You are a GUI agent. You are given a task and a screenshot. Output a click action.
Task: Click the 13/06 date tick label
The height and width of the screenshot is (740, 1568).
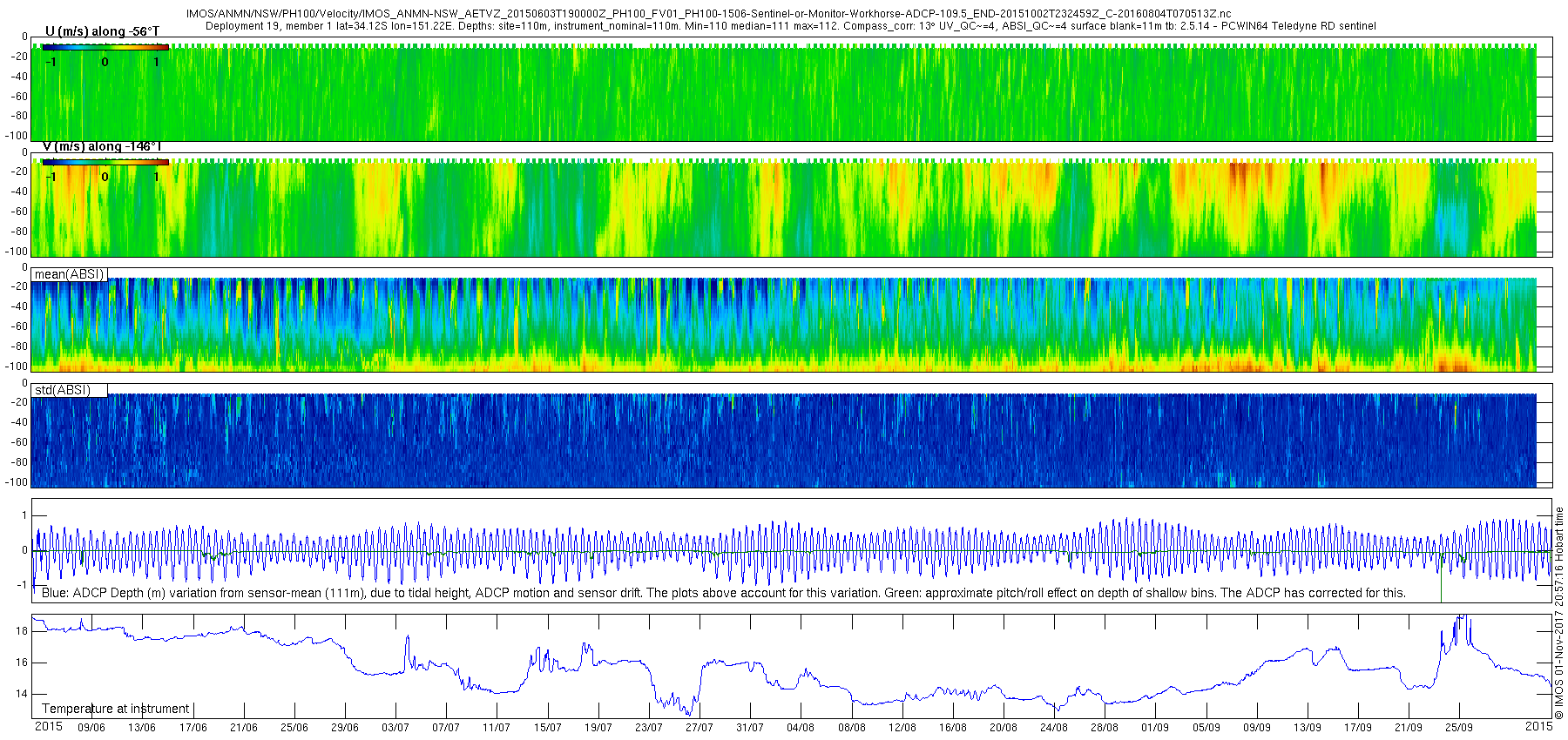142,728
